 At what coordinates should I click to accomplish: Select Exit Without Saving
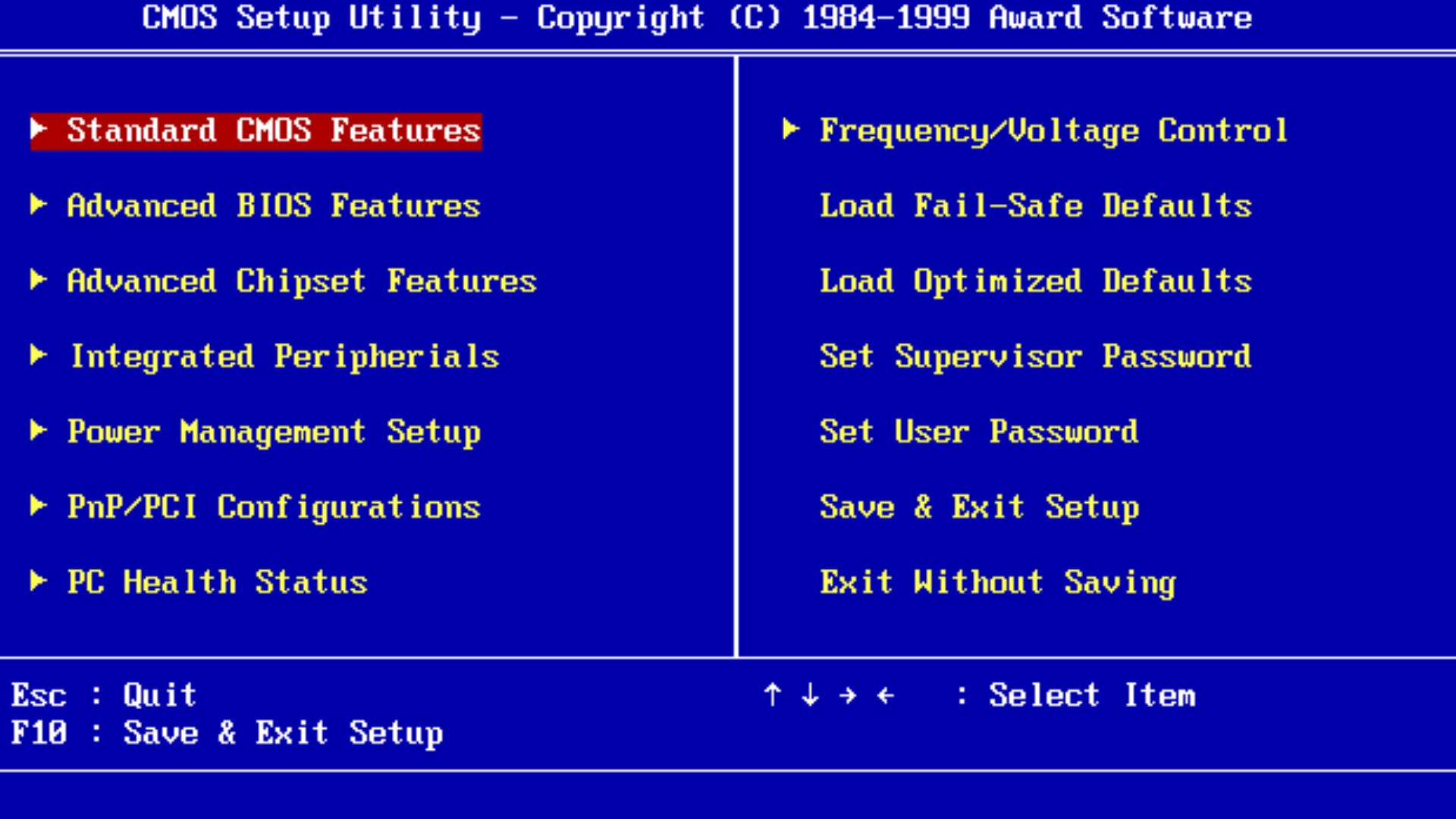[997, 582]
